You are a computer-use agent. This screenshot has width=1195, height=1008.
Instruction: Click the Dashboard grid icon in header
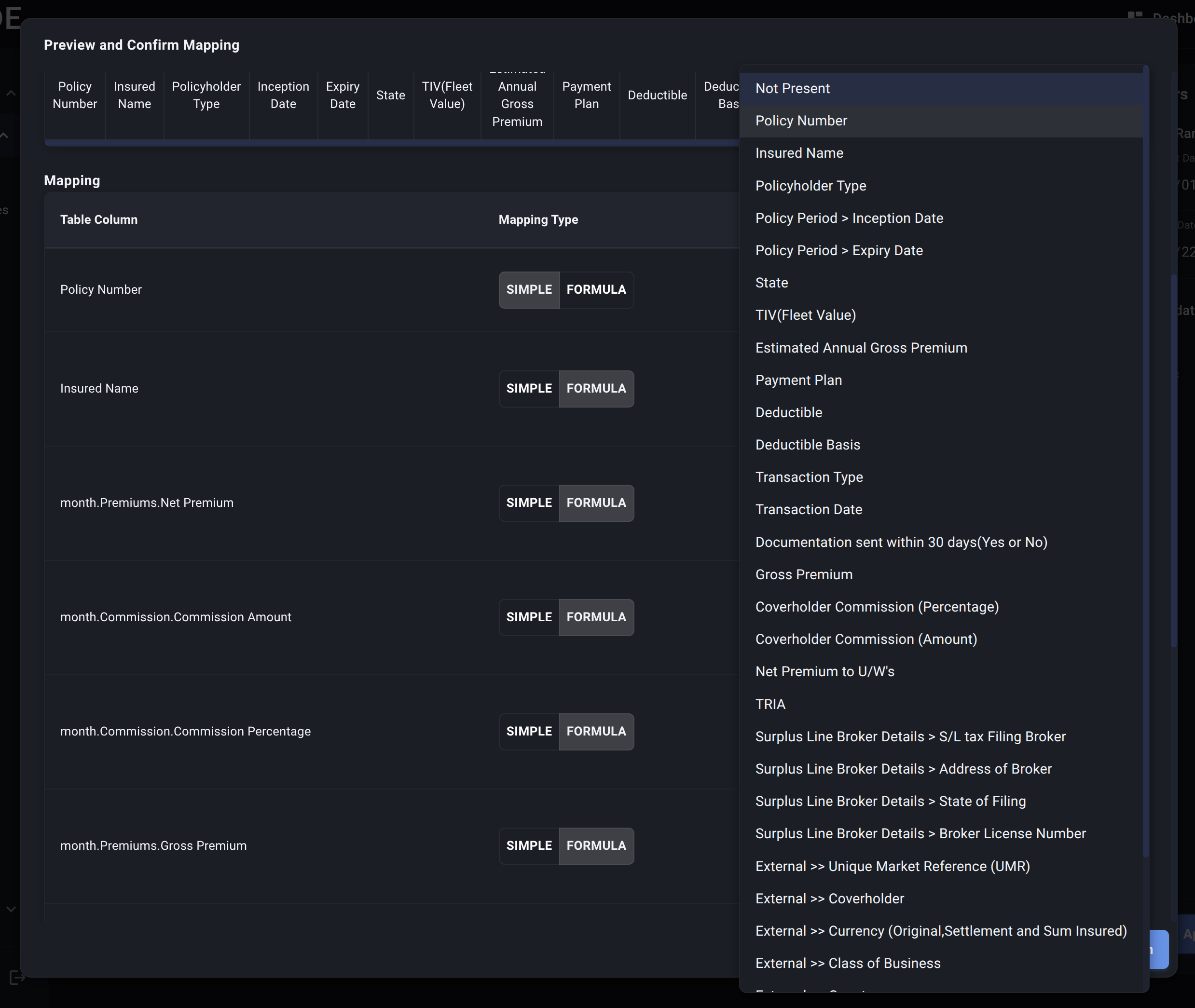[x=1135, y=16]
